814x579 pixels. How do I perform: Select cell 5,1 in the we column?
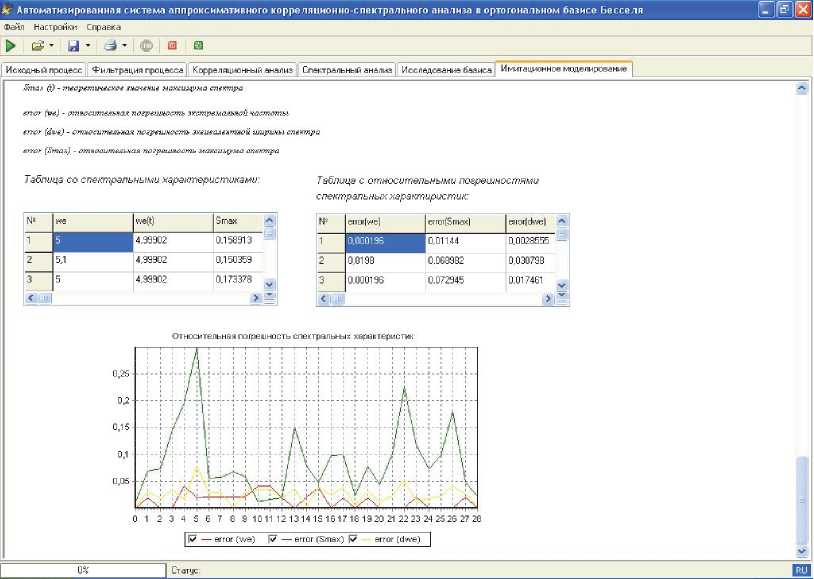pyautogui.click(x=92, y=260)
